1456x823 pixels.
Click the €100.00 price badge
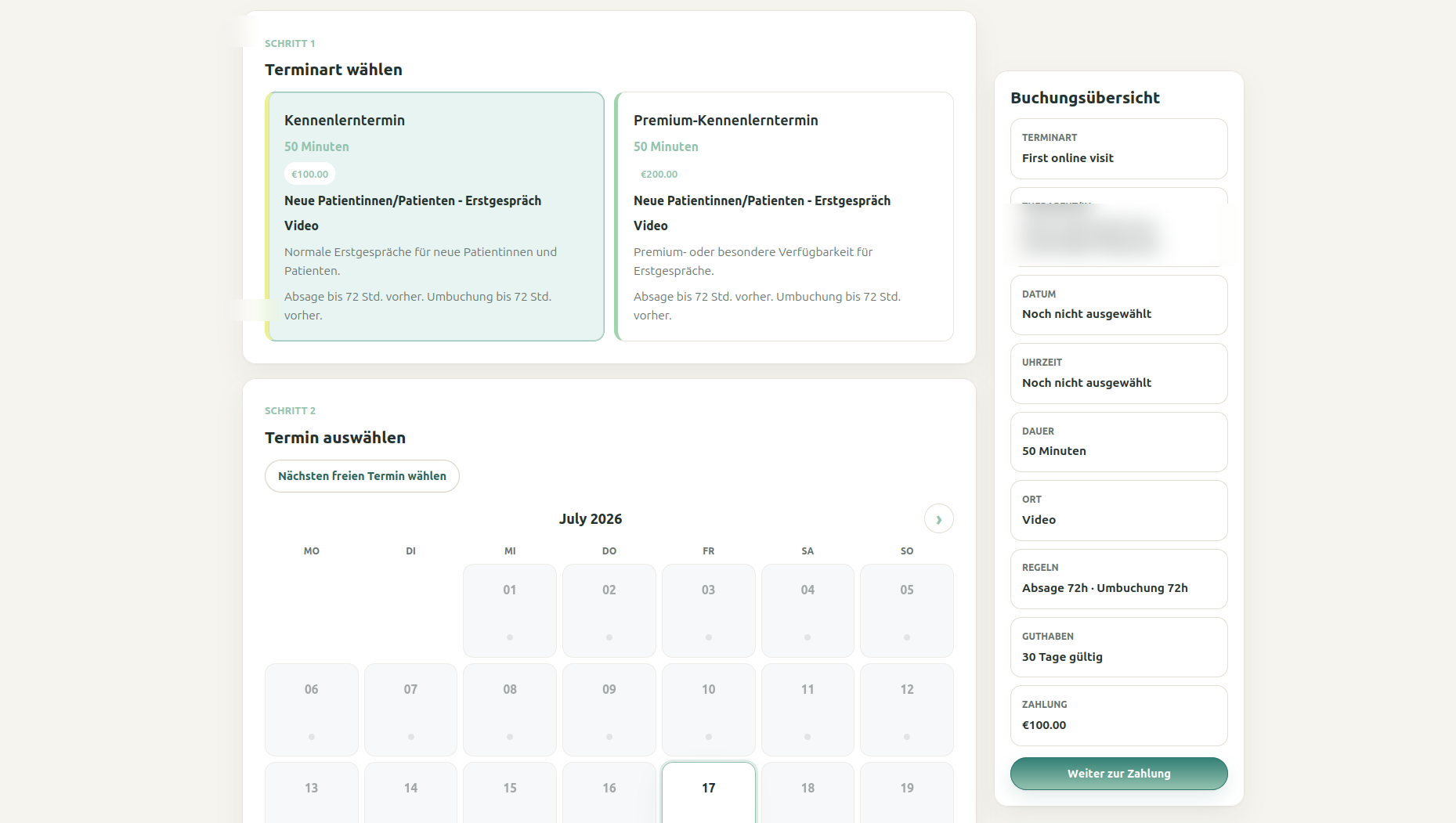309,174
